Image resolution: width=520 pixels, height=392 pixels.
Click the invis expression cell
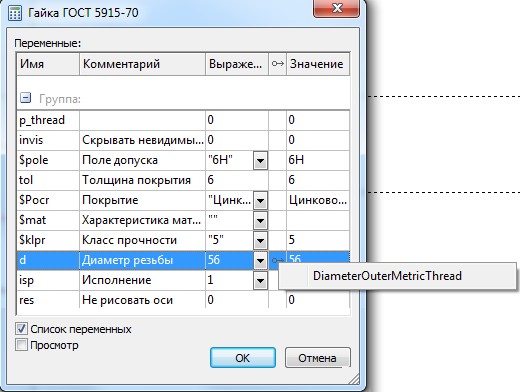click(237, 140)
